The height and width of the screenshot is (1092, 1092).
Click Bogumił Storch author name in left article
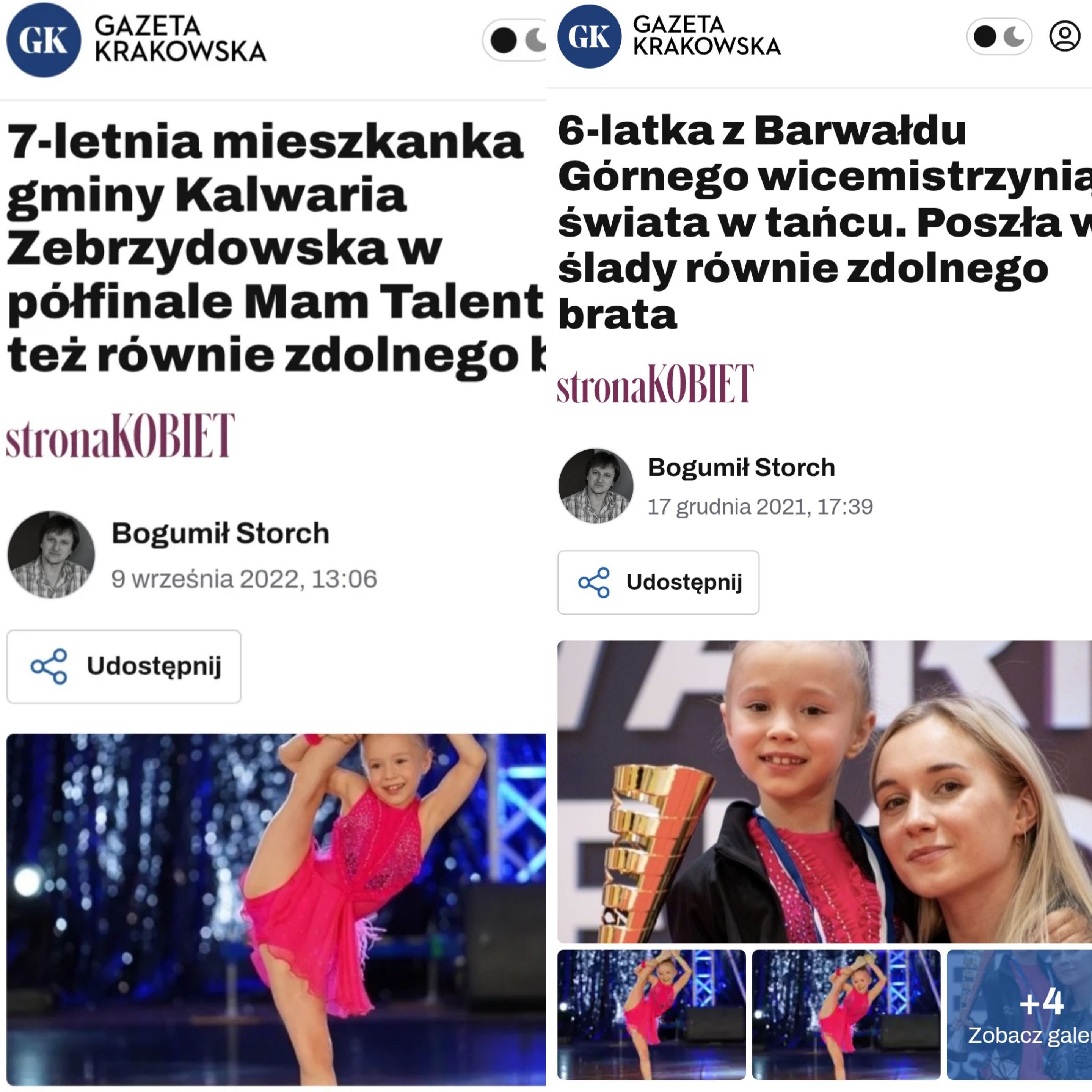[220, 533]
